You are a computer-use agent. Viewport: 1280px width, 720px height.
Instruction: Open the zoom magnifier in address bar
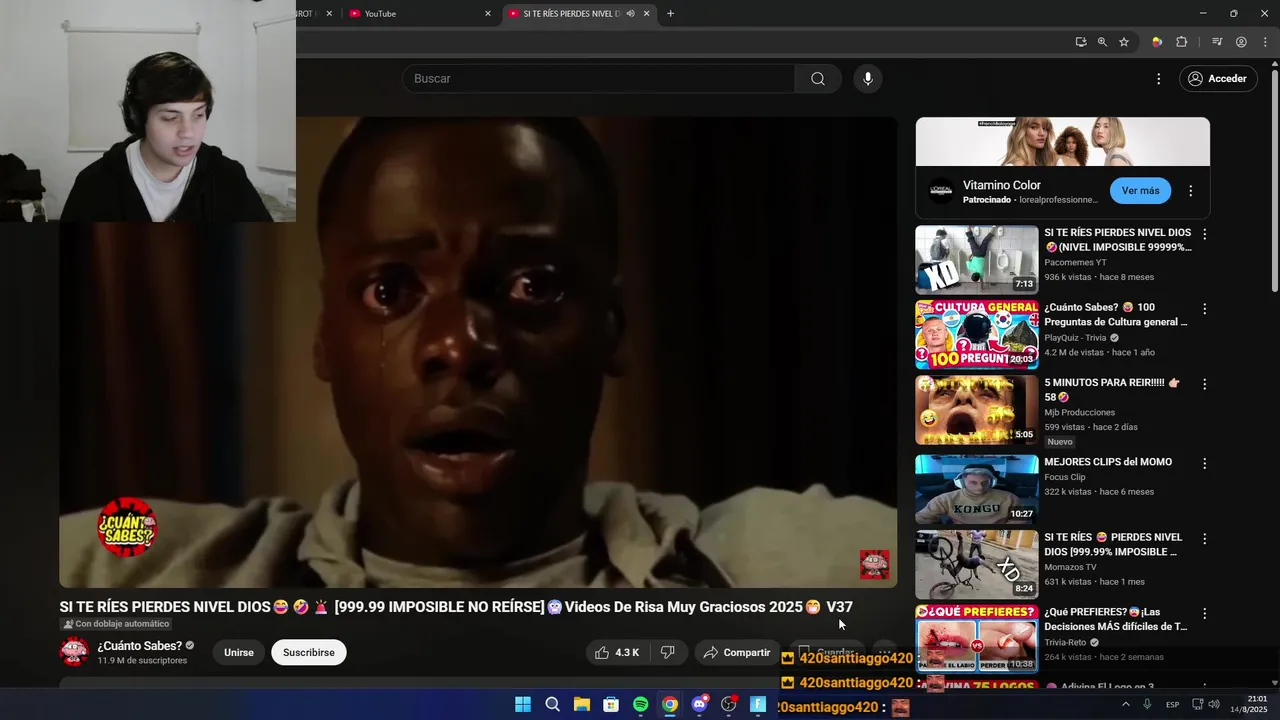click(1102, 42)
